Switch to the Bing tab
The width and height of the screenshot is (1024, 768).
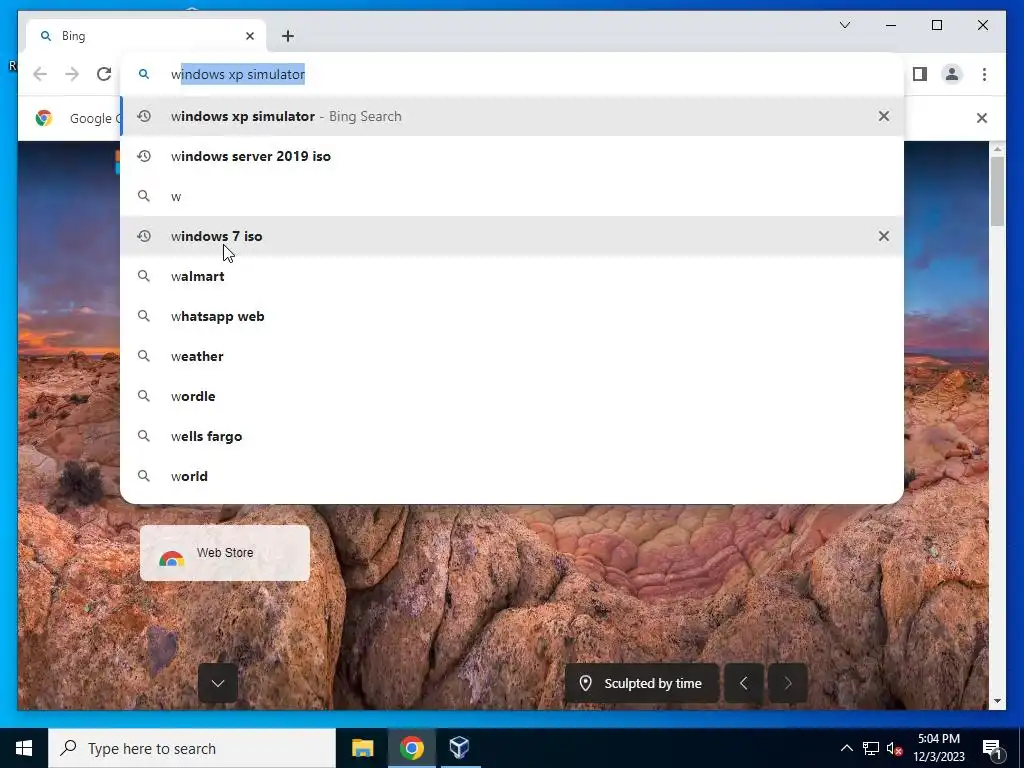coord(146,36)
